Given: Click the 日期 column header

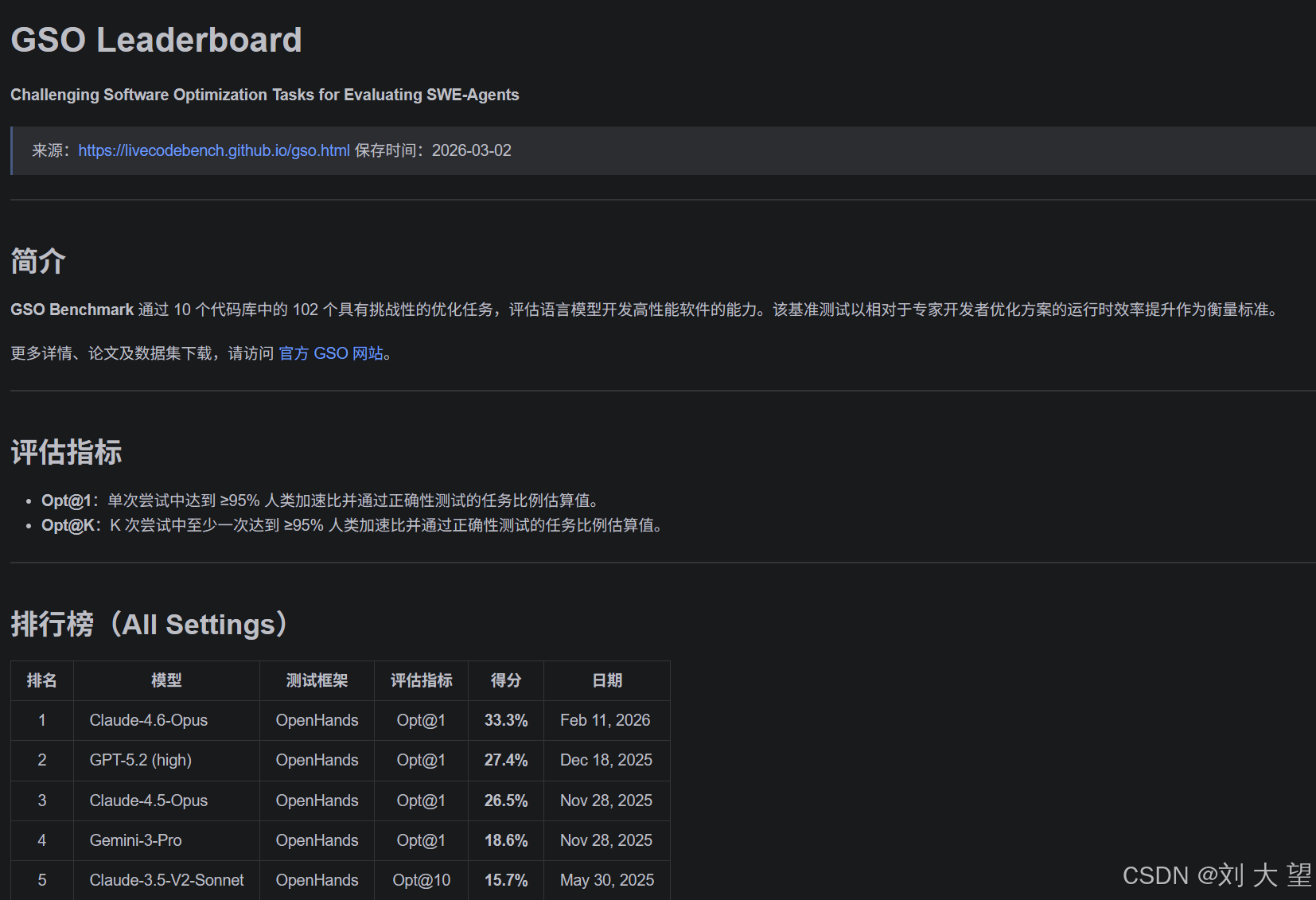Looking at the screenshot, I should point(607,680).
